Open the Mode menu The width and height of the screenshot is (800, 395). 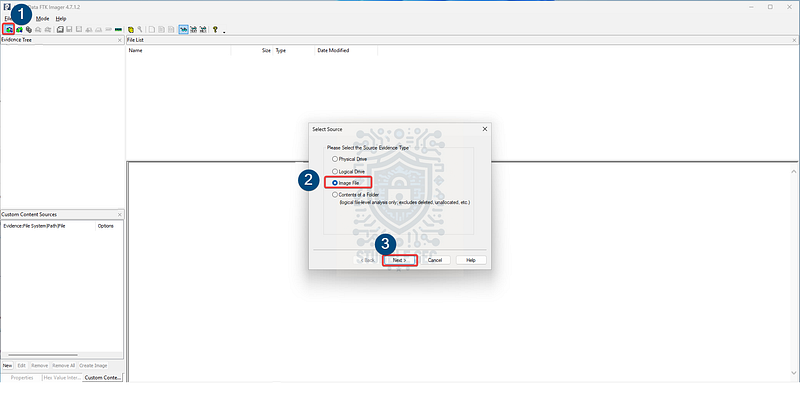click(x=42, y=18)
